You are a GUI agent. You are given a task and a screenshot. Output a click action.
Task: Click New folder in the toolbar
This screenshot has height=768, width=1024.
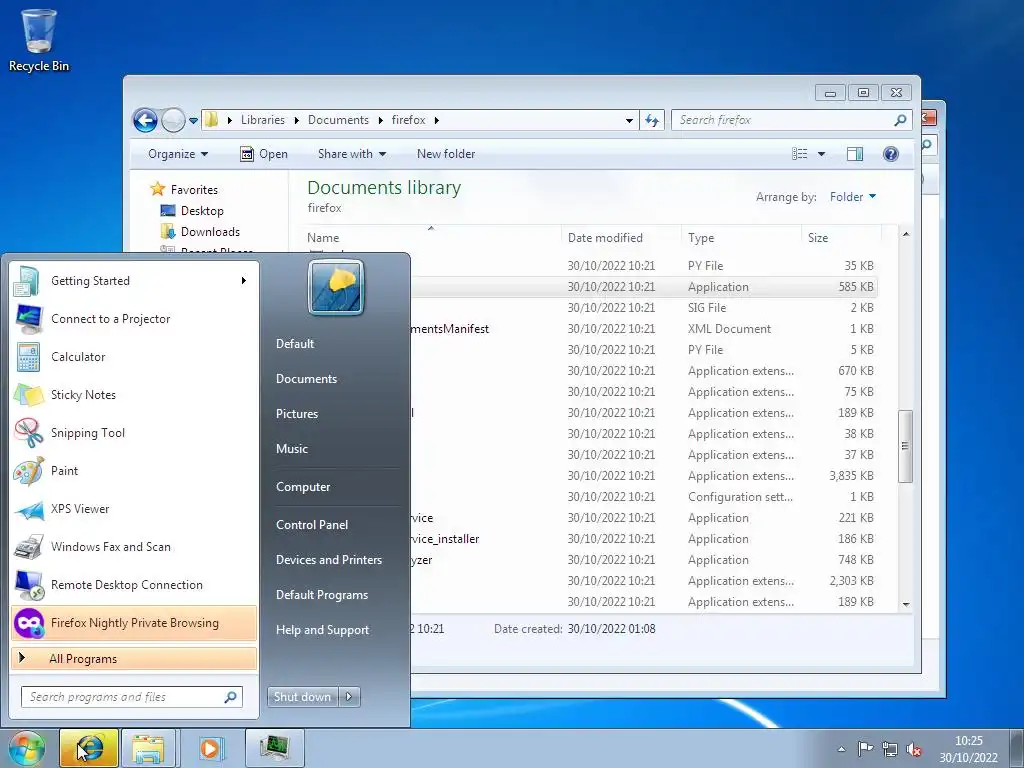click(446, 154)
